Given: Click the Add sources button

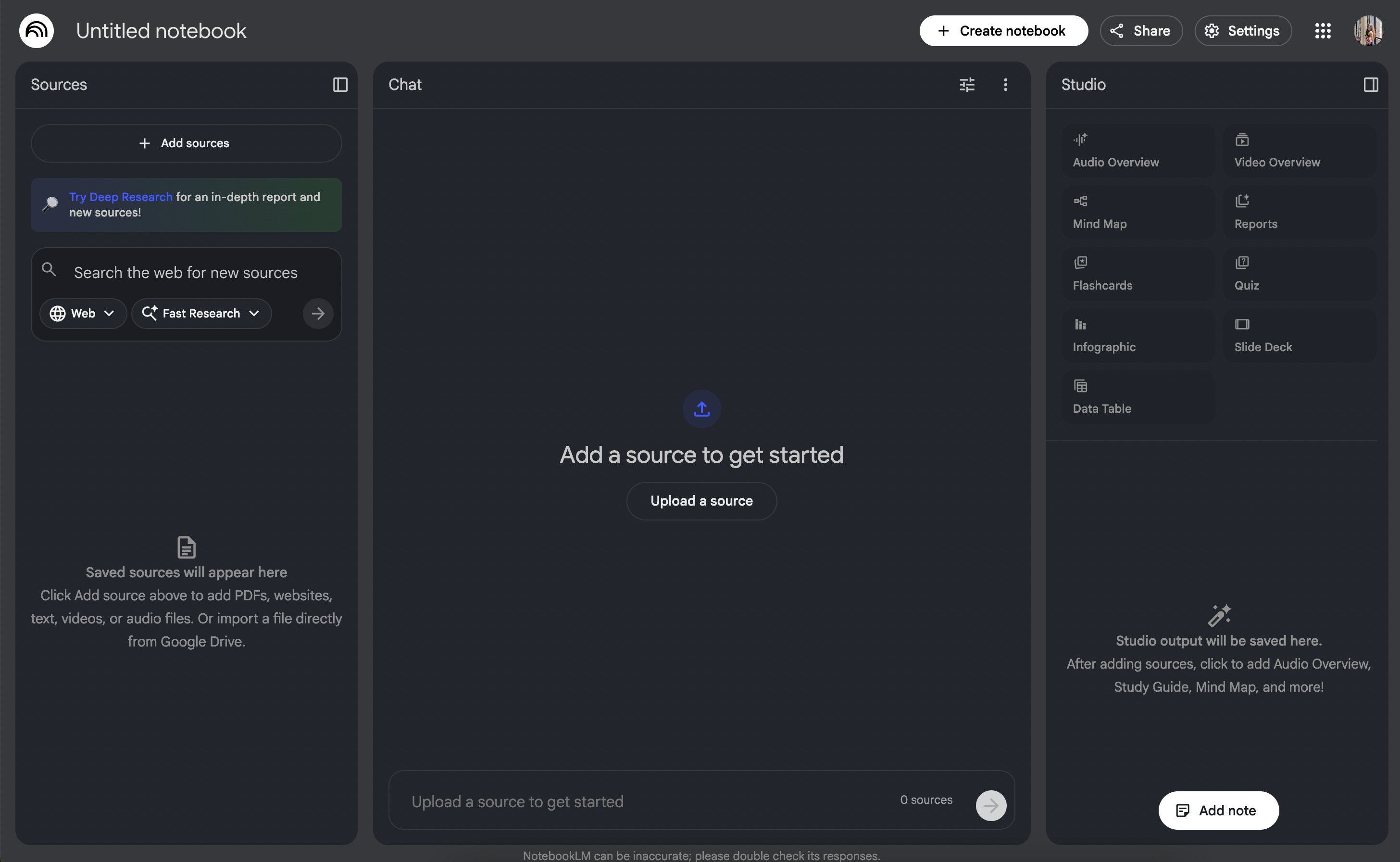Looking at the screenshot, I should point(186,143).
